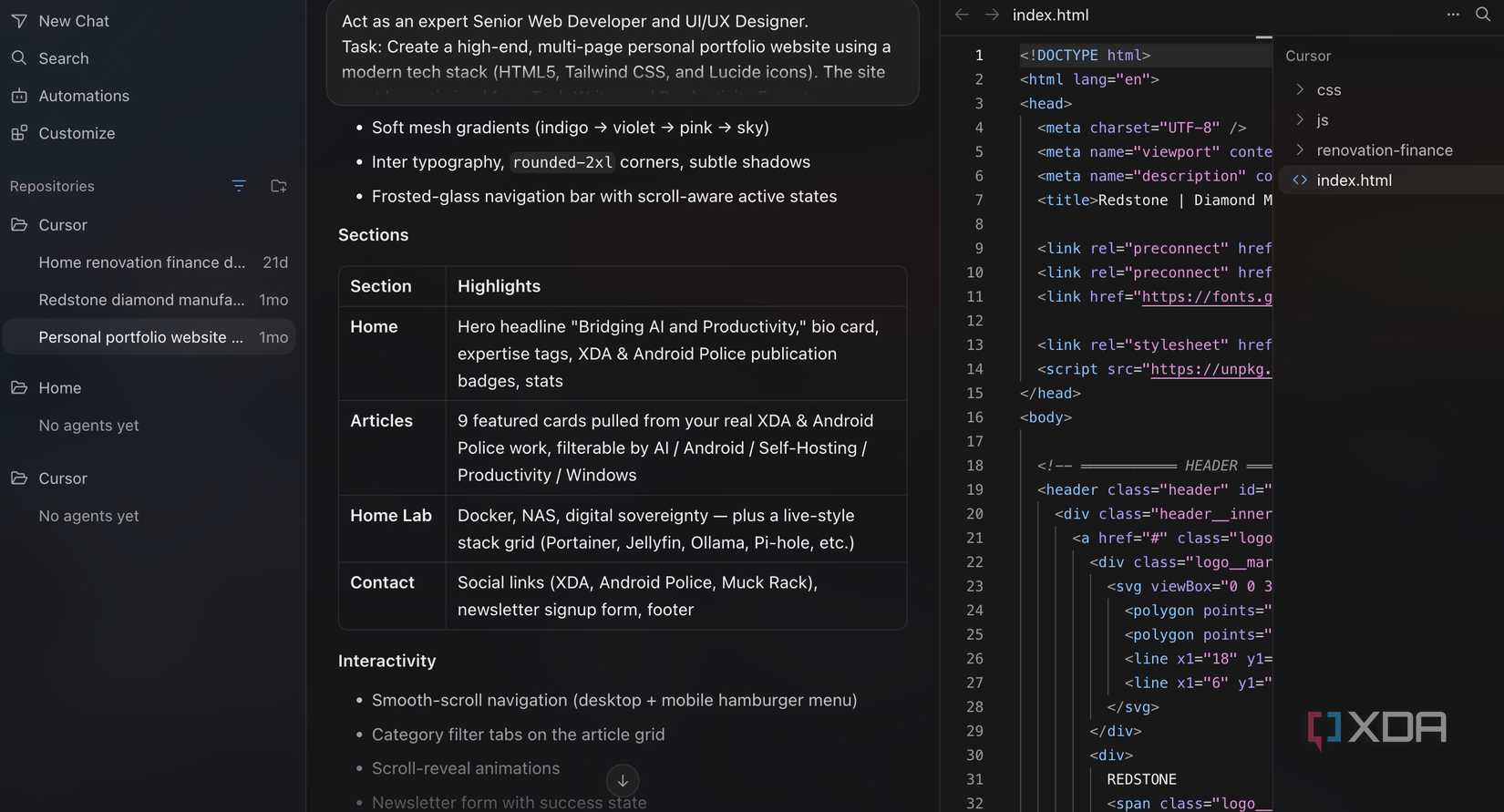
Task: Open the "Redstone diamond manufa..." chat
Action: coord(149,300)
